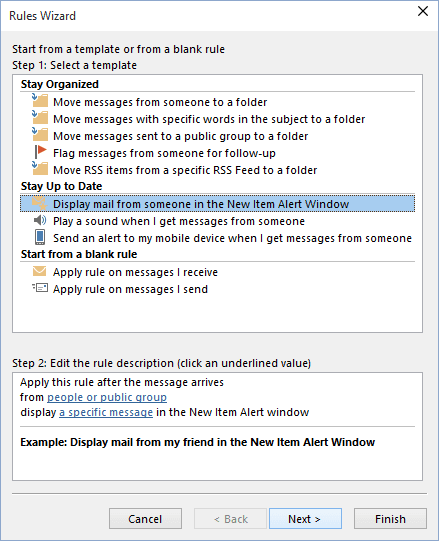Select 'Move RSS items from a specific RSS Feed'

pyautogui.click(x=185, y=170)
